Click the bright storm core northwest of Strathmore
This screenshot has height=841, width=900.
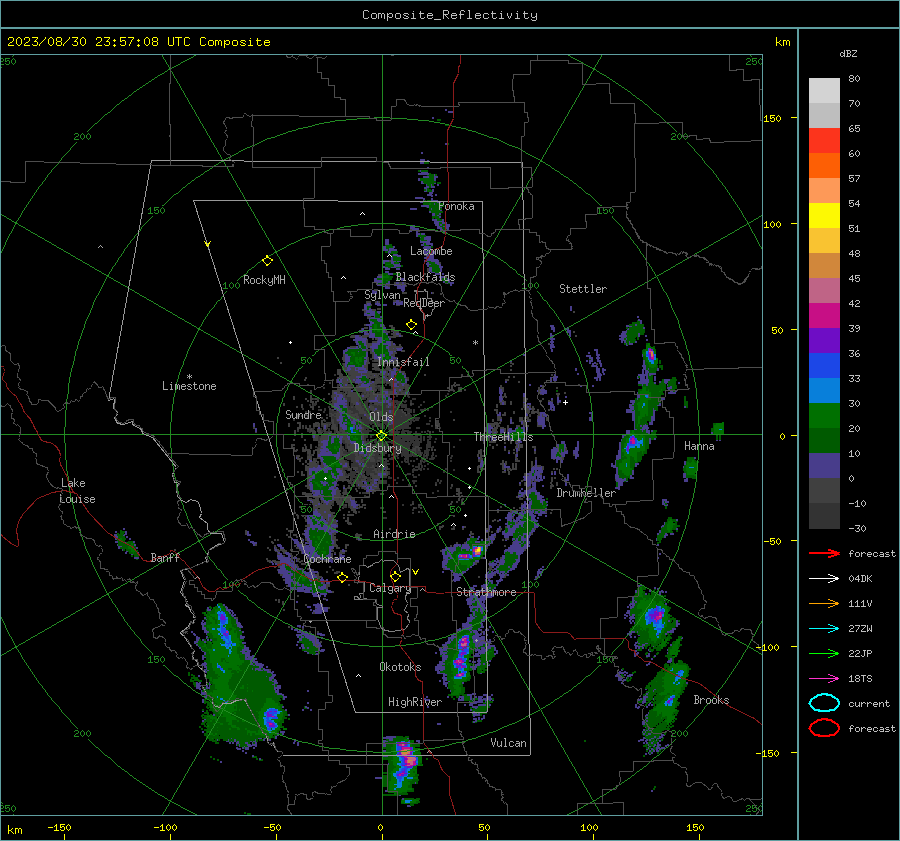click(x=476, y=551)
